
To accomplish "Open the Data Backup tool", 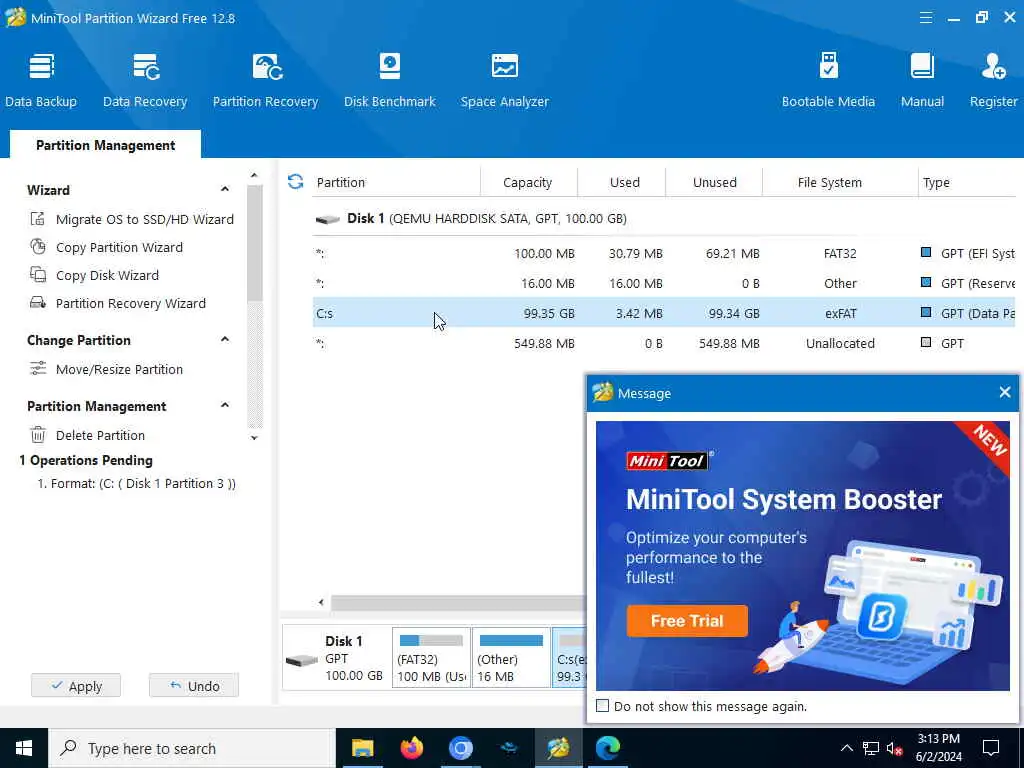I will pyautogui.click(x=41, y=80).
